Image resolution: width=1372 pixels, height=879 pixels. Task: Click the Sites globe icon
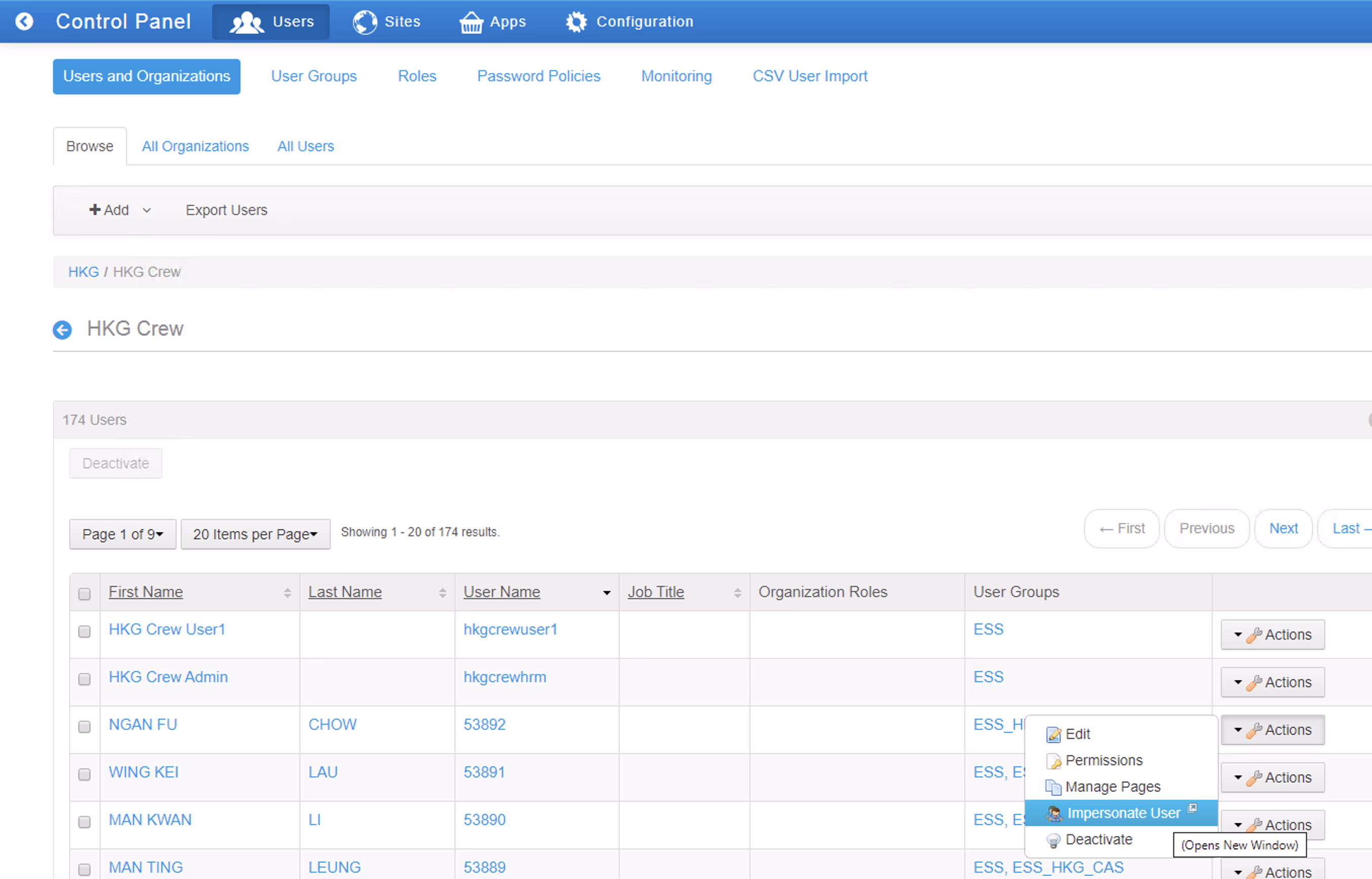click(365, 22)
